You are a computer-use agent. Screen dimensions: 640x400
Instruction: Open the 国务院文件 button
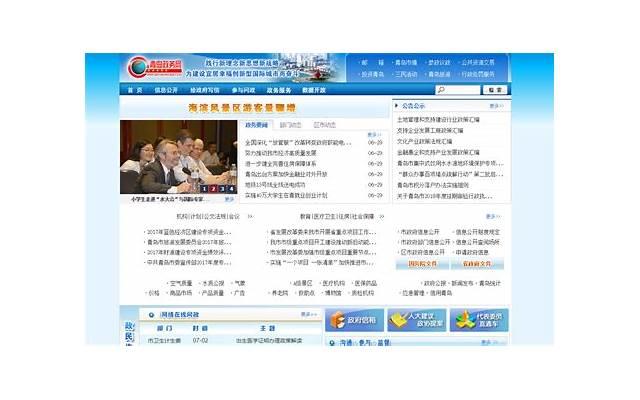(422, 264)
